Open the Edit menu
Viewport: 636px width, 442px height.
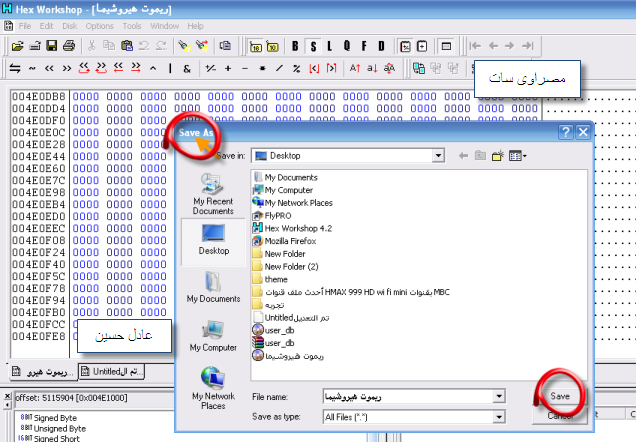46,26
